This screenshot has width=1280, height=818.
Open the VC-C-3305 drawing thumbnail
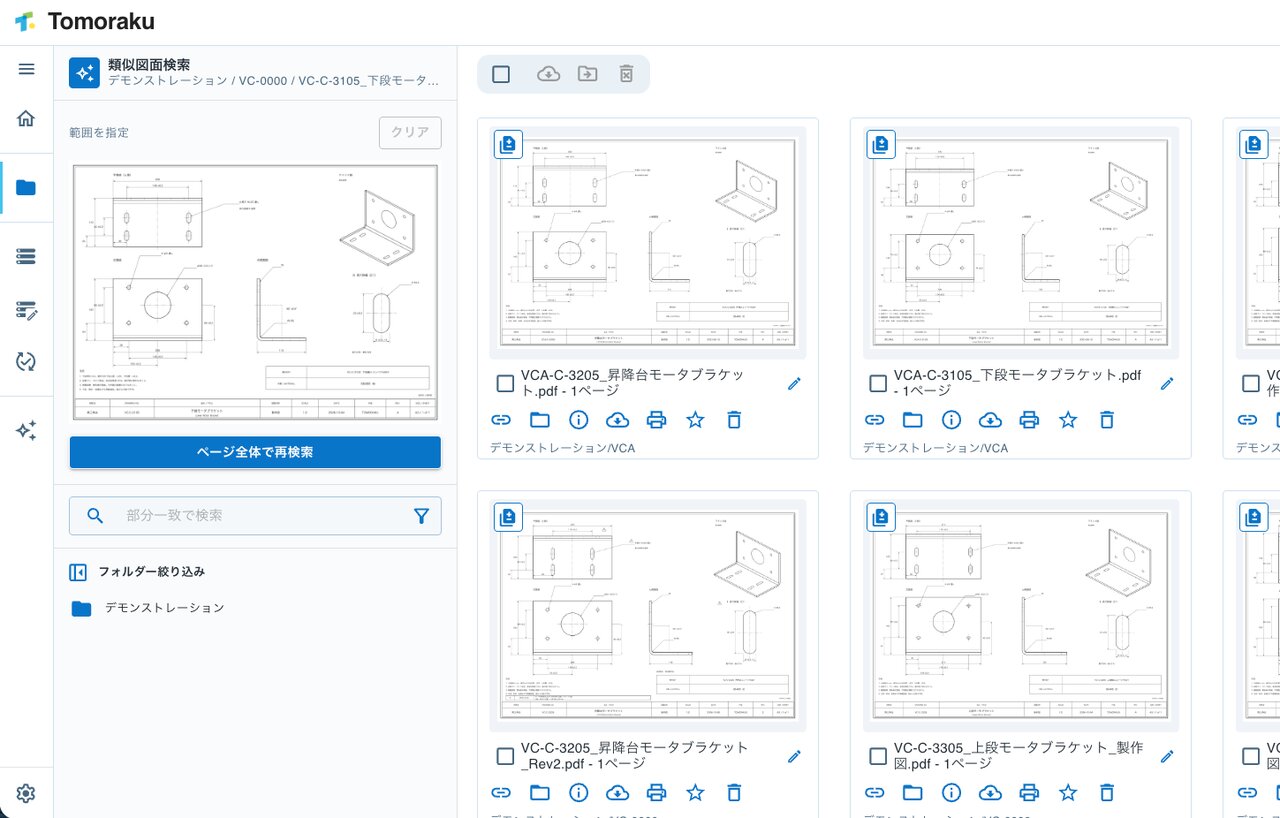pyautogui.click(x=1021, y=616)
